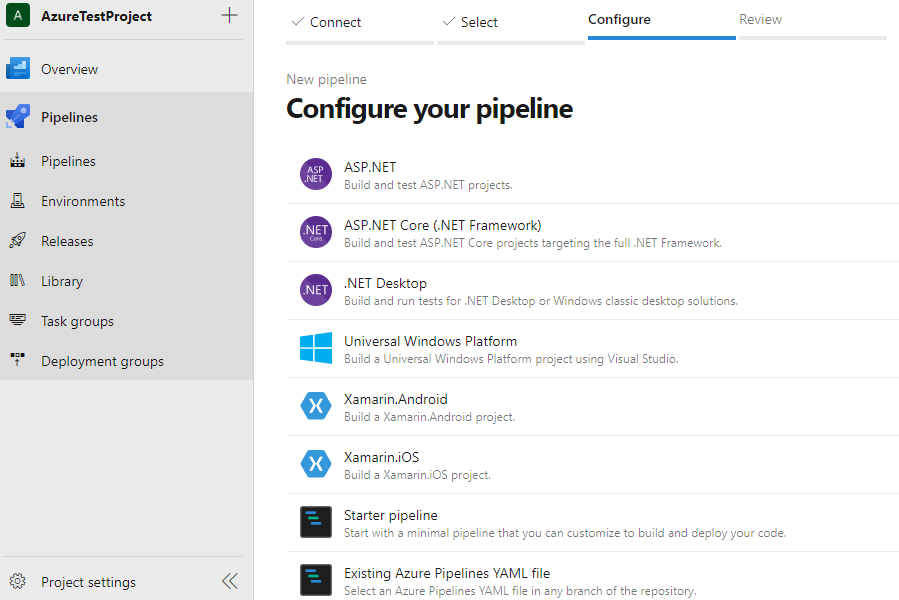Click the .NET Desktop purple icon

316,290
